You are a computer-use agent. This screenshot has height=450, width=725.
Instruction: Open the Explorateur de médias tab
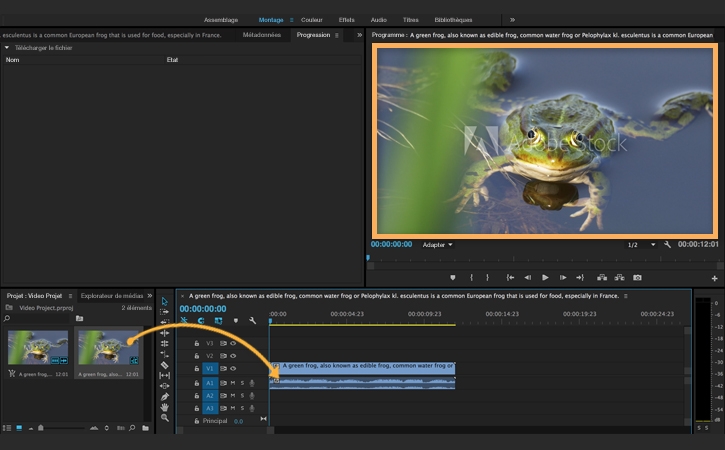111,296
